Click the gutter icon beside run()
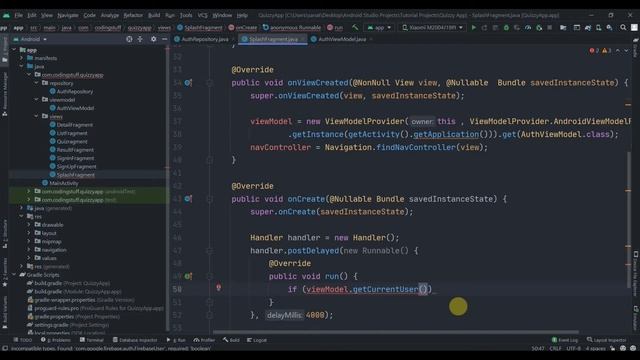The image size is (640, 360). point(188,276)
